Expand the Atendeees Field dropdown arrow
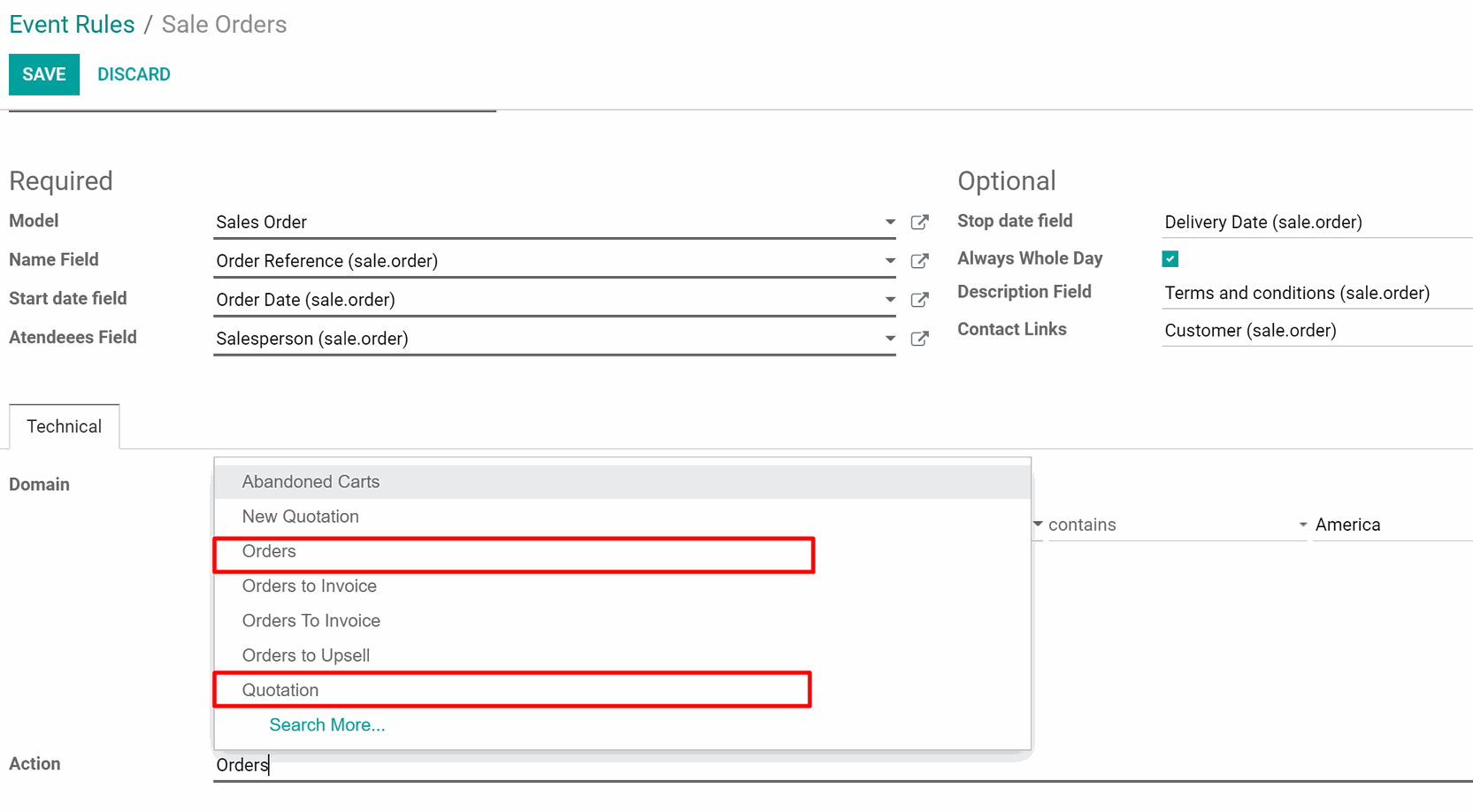Image resolution: width=1473 pixels, height=812 pixels. pyautogui.click(x=890, y=339)
